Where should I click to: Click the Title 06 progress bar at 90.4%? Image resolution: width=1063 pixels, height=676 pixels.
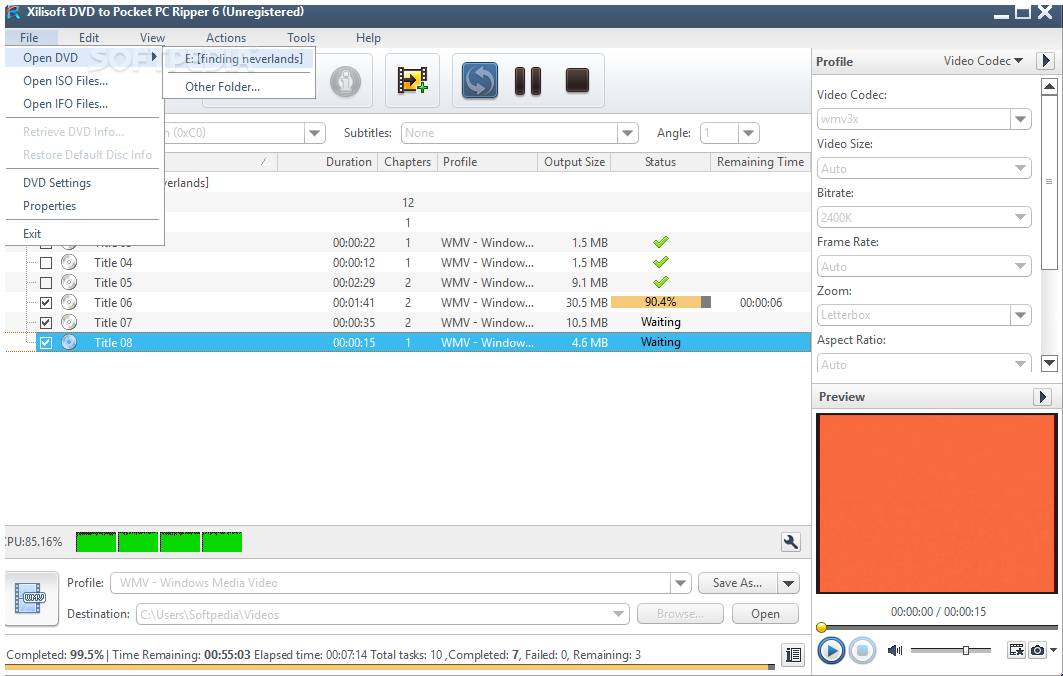[x=660, y=302]
